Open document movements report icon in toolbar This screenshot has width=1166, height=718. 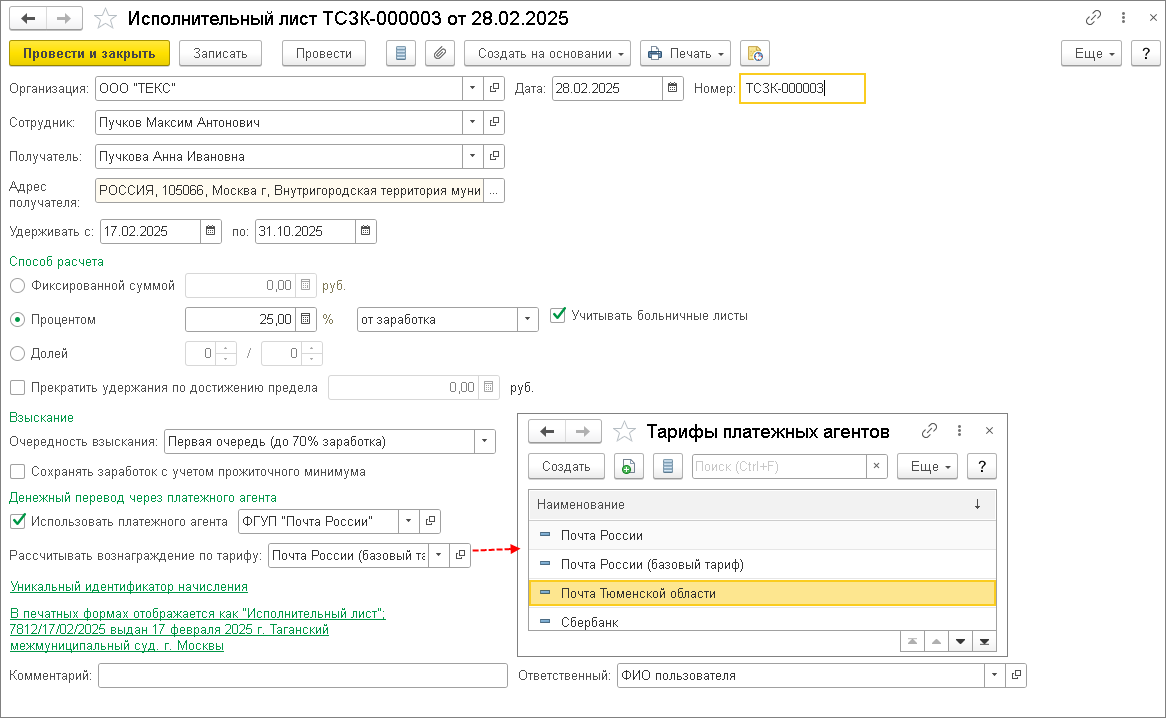[x=401, y=54]
